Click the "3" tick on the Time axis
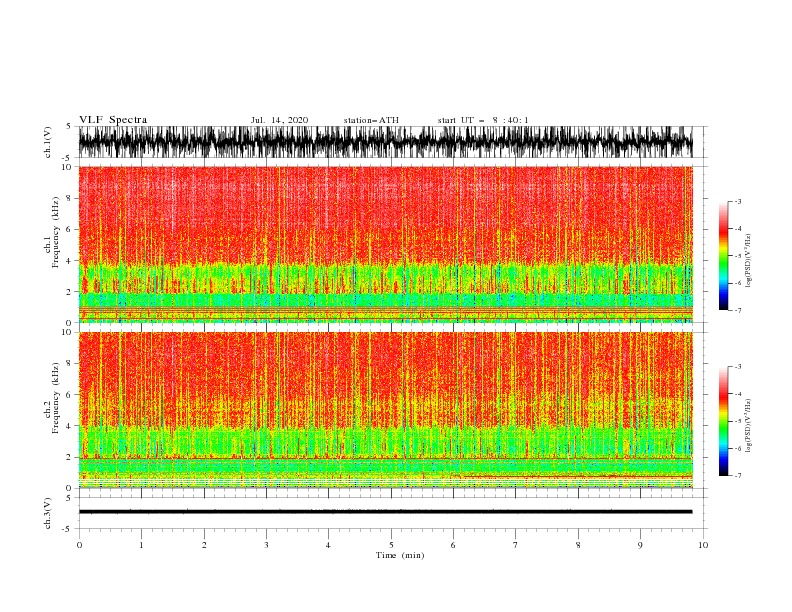 point(266,545)
